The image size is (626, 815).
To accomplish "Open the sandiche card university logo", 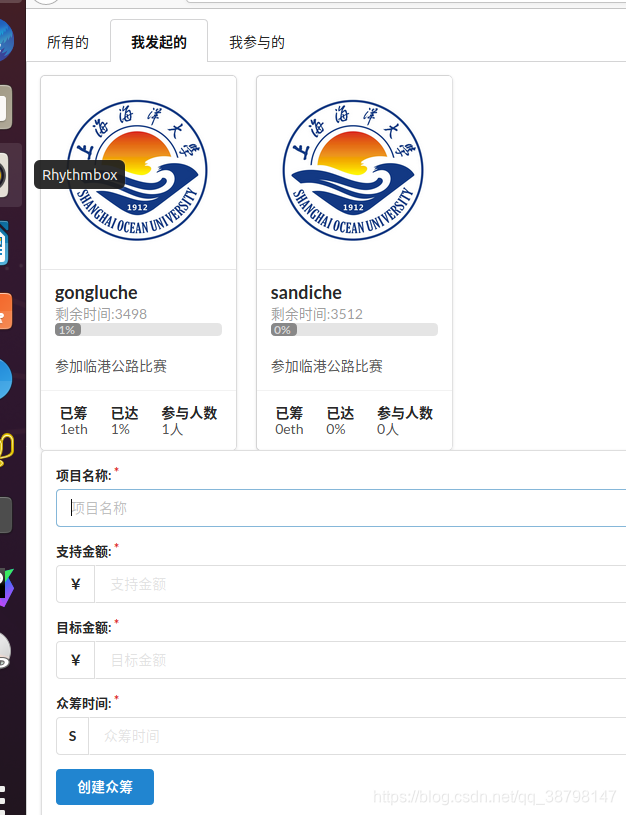I will (x=354, y=171).
